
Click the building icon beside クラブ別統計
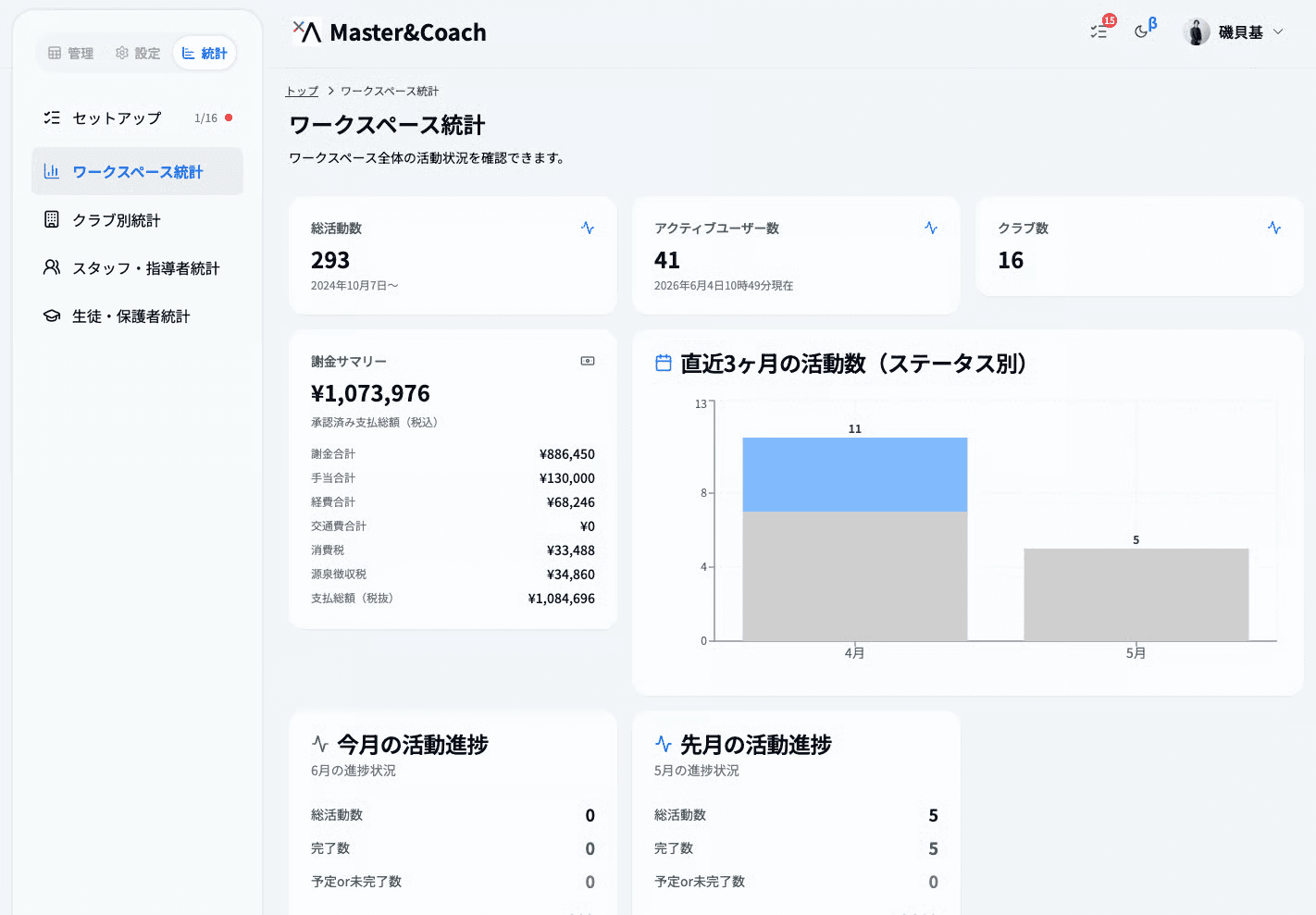click(52, 219)
